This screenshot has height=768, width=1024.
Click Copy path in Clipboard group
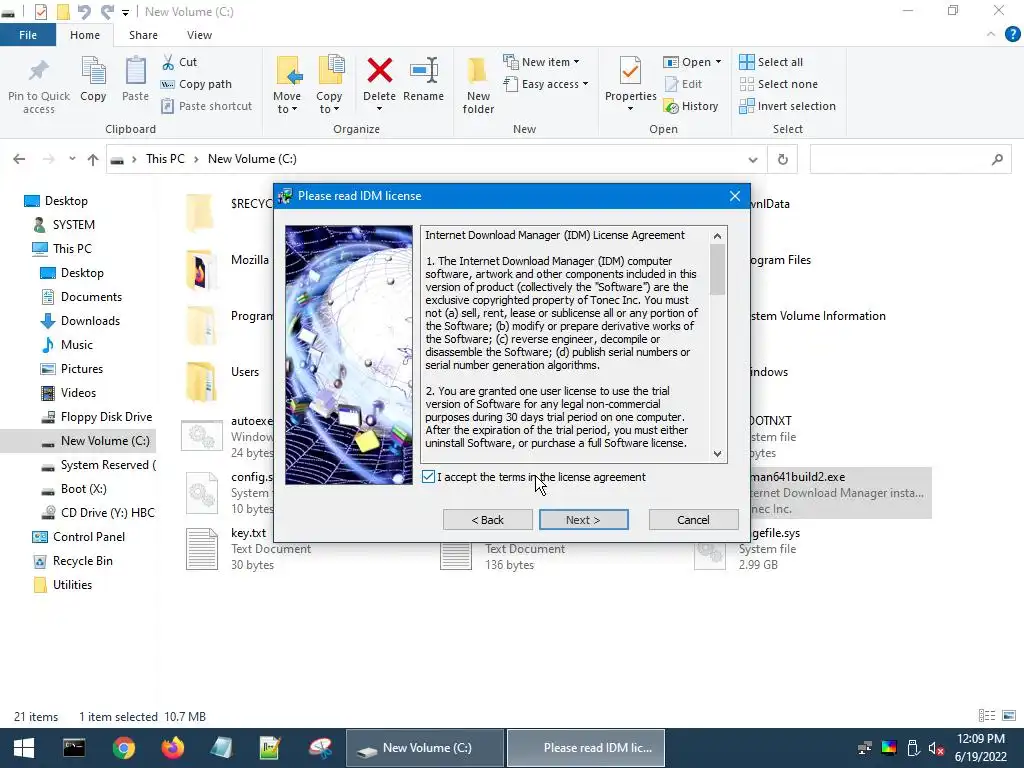click(x=197, y=84)
